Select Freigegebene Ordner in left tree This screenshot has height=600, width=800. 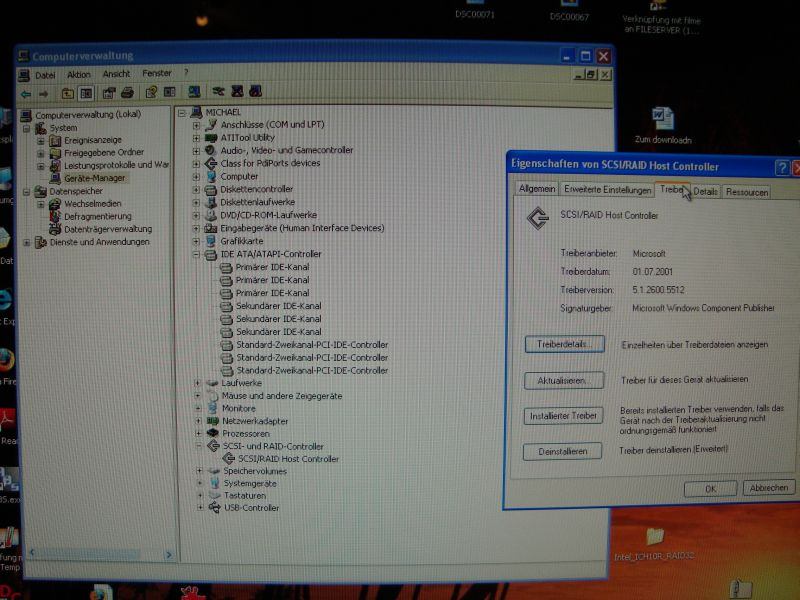[x=104, y=153]
